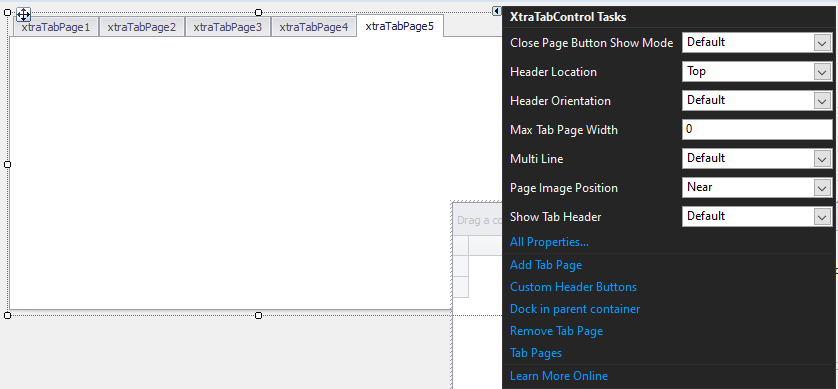The height and width of the screenshot is (389, 838).
Task: Open the xtraTabPage3 tab
Action: pyautogui.click(x=228, y=27)
